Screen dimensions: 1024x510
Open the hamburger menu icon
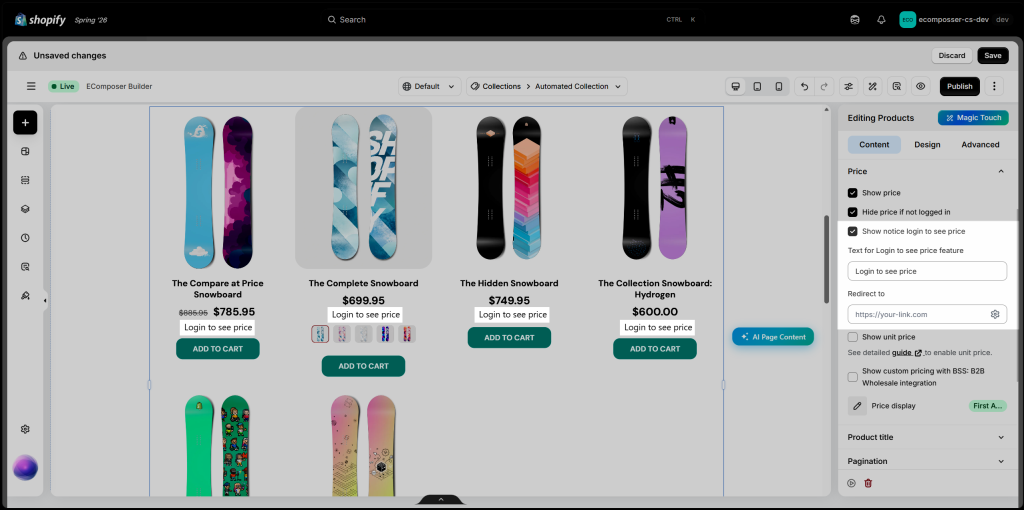[31, 86]
